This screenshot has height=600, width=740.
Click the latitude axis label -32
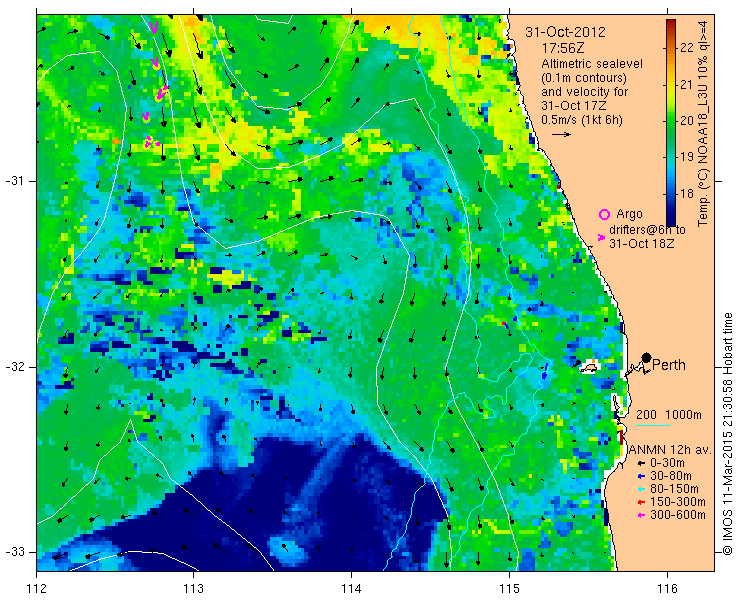[13, 367]
